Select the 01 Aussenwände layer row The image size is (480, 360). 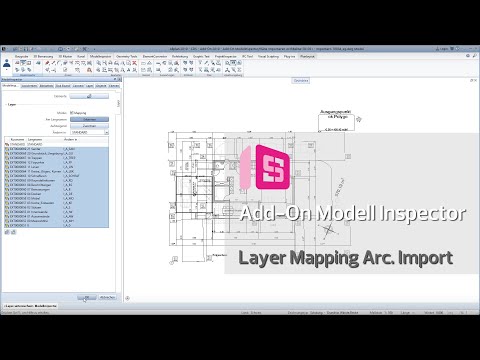click(x=56, y=216)
